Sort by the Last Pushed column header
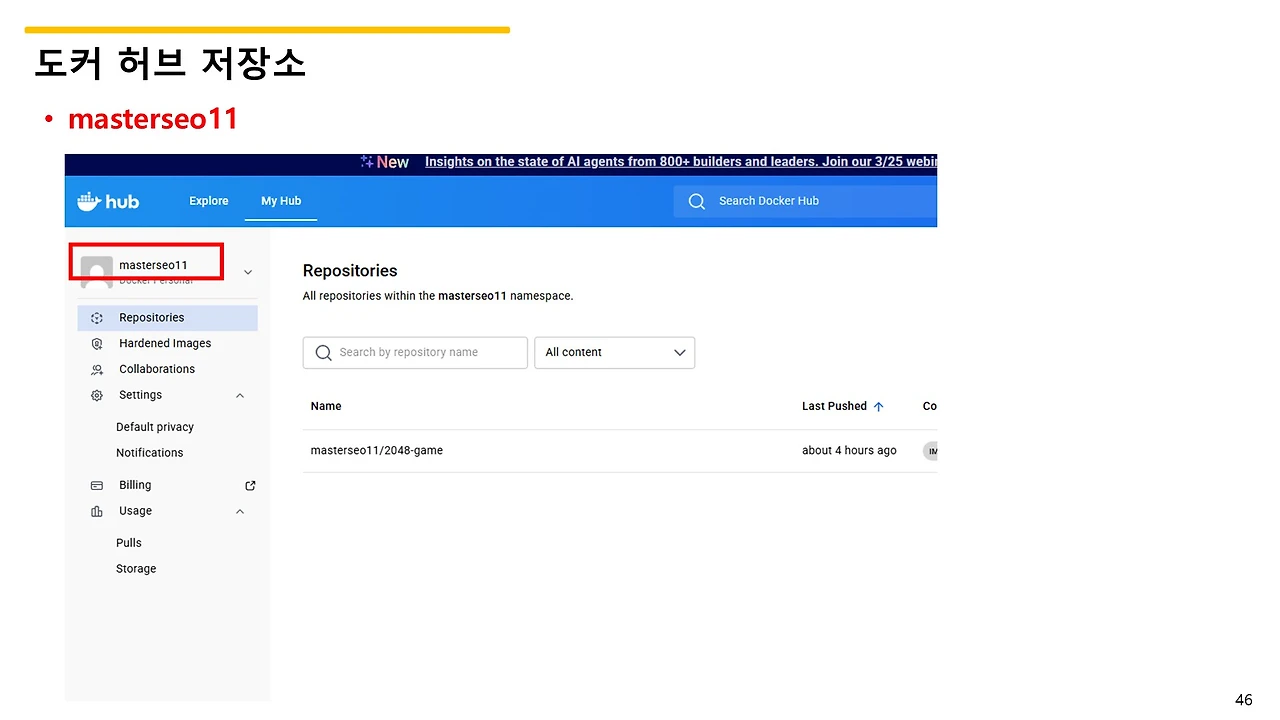The width and height of the screenshot is (1280, 720). [x=834, y=407]
